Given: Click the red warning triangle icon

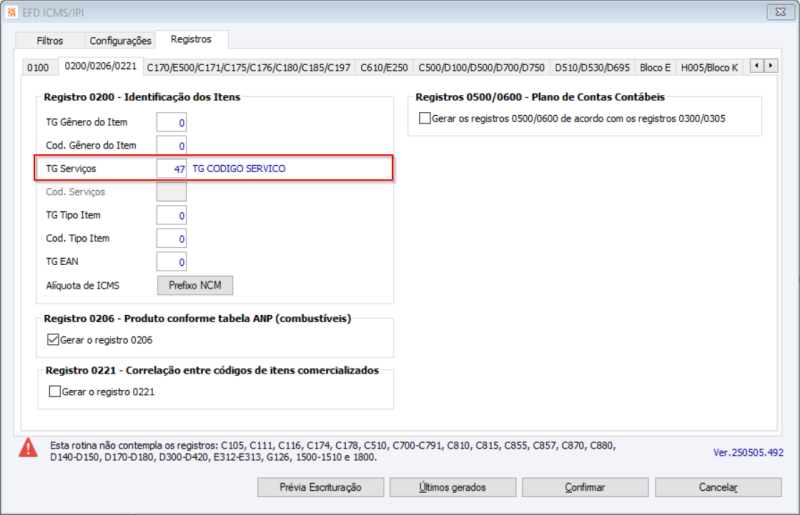Looking at the screenshot, I should coord(28,447).
